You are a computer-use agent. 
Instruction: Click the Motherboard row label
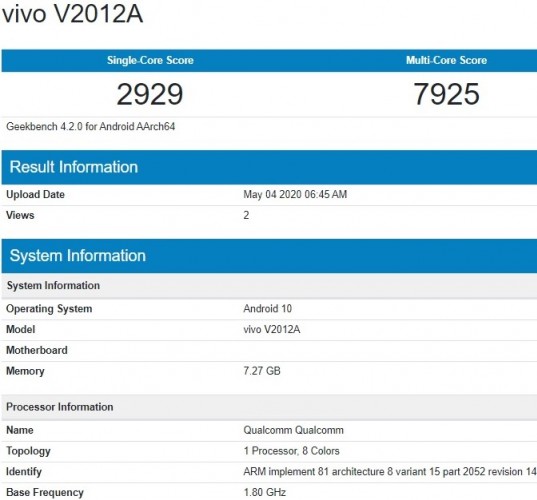click(x=37, y=350)
